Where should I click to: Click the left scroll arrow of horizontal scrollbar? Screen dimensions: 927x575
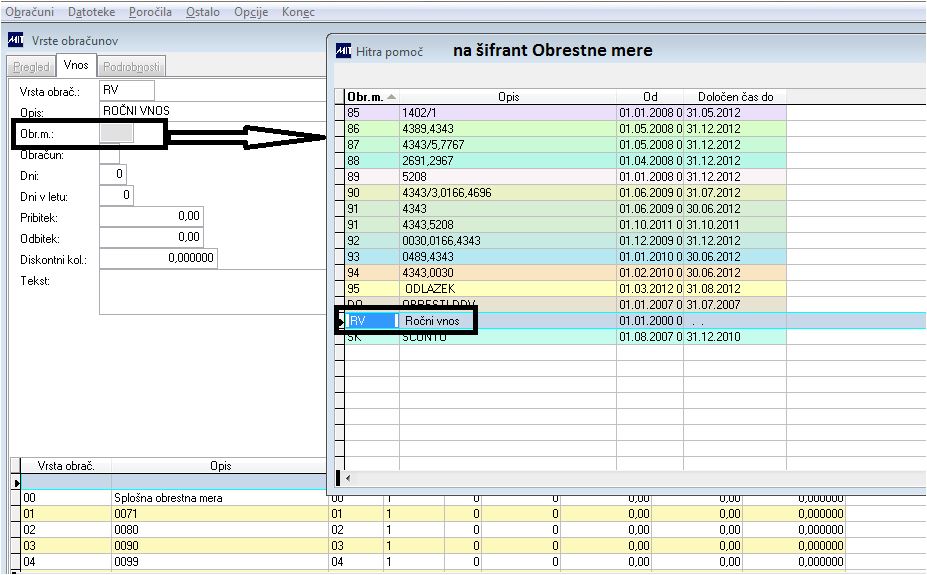pyautogui.click(x=348, y=478)
